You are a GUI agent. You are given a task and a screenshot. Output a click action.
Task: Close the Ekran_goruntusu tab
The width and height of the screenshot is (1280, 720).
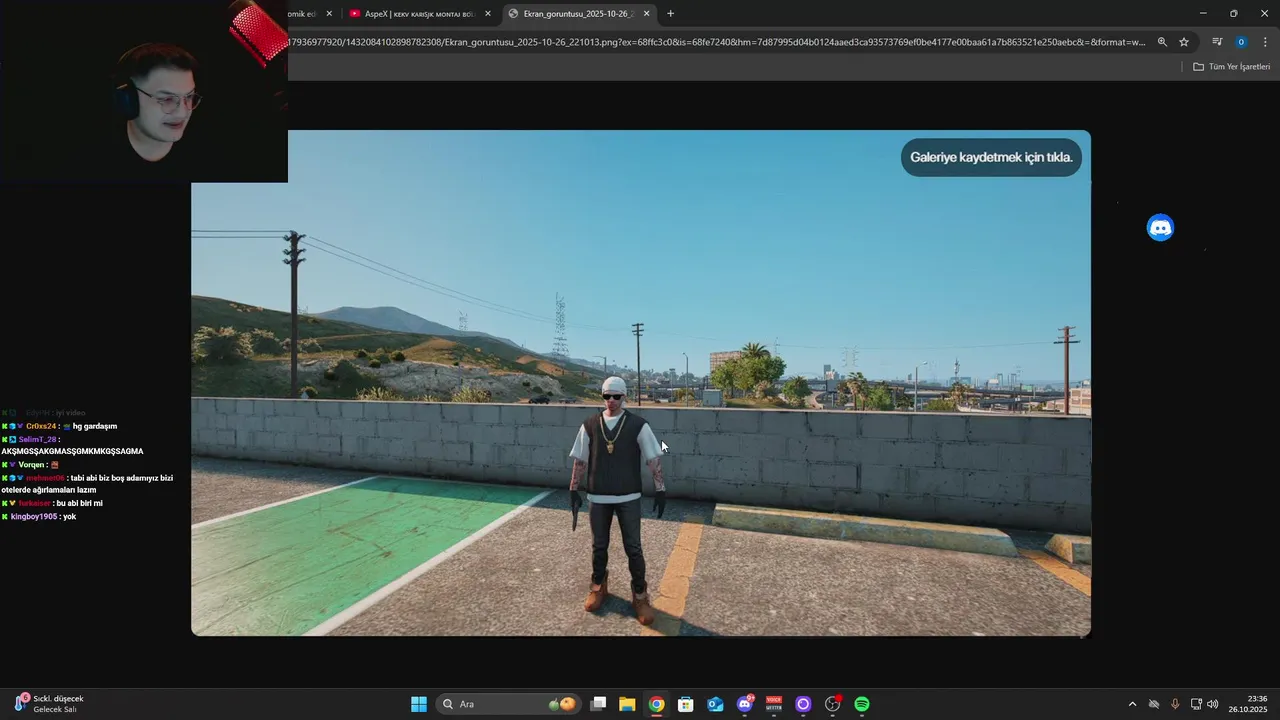tap(646, 14)
